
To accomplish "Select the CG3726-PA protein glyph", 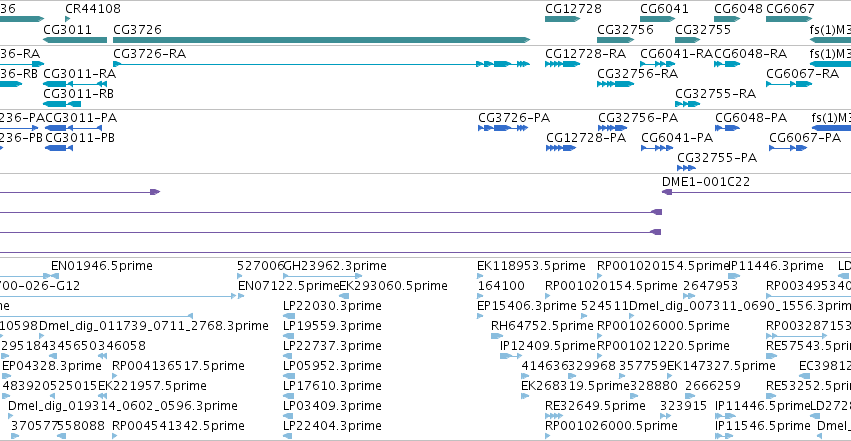I will (503, 128).
